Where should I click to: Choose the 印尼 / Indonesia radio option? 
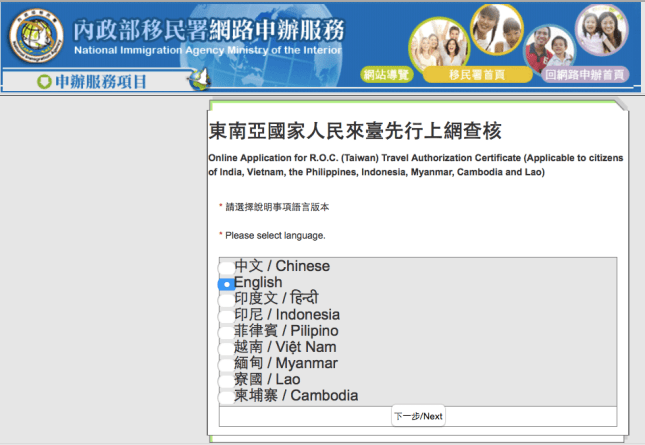coord(226,316)
